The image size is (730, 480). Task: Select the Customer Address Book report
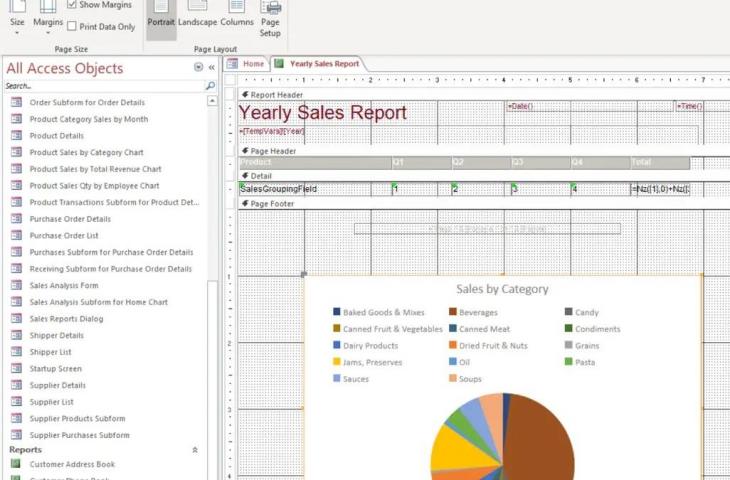[72, 464]
